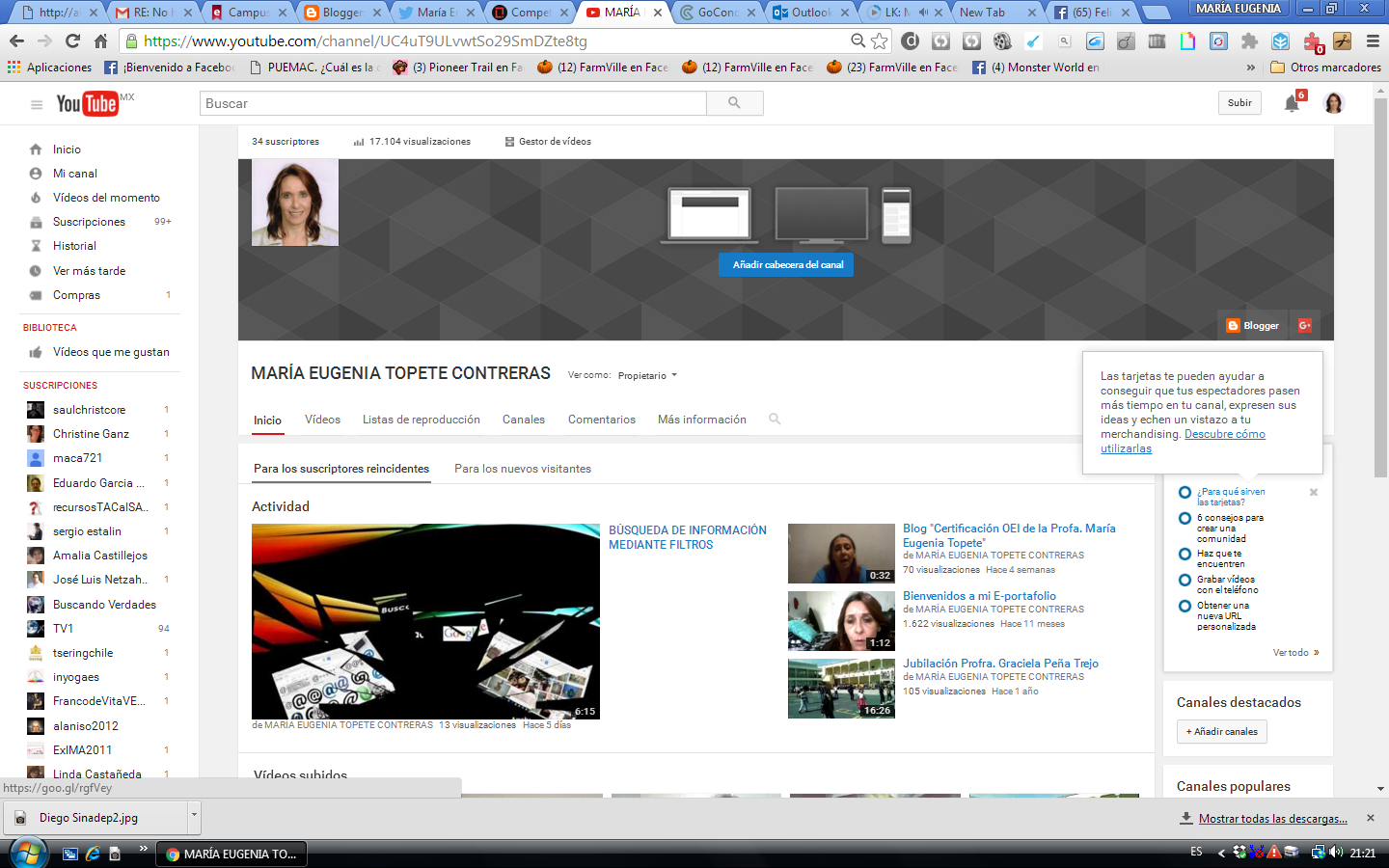1389x868 pixels.
Task: Open account avatar menu in header
Action: [x=1334, y=103]
